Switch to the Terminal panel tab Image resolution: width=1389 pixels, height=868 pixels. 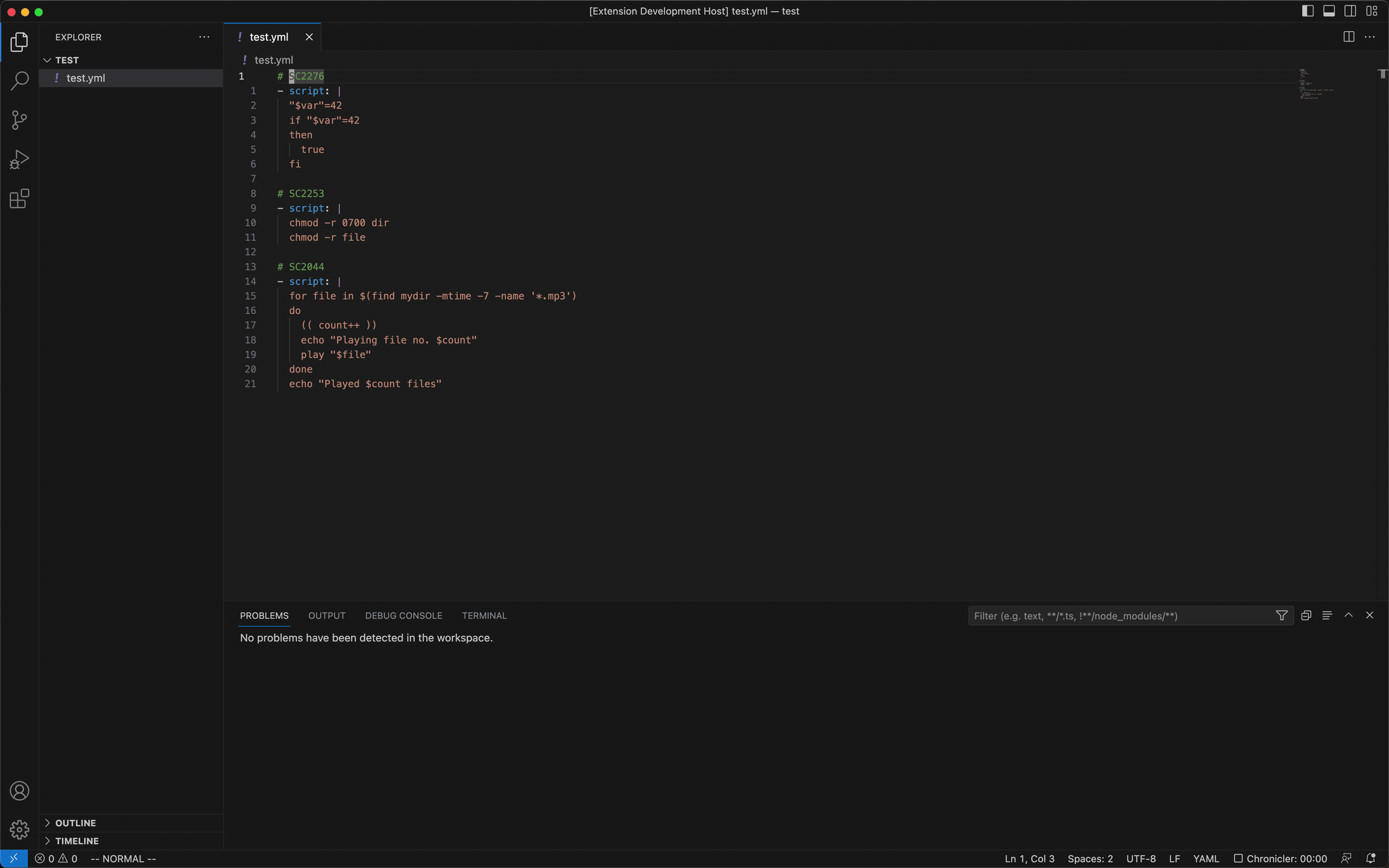[x=484, y=616]
